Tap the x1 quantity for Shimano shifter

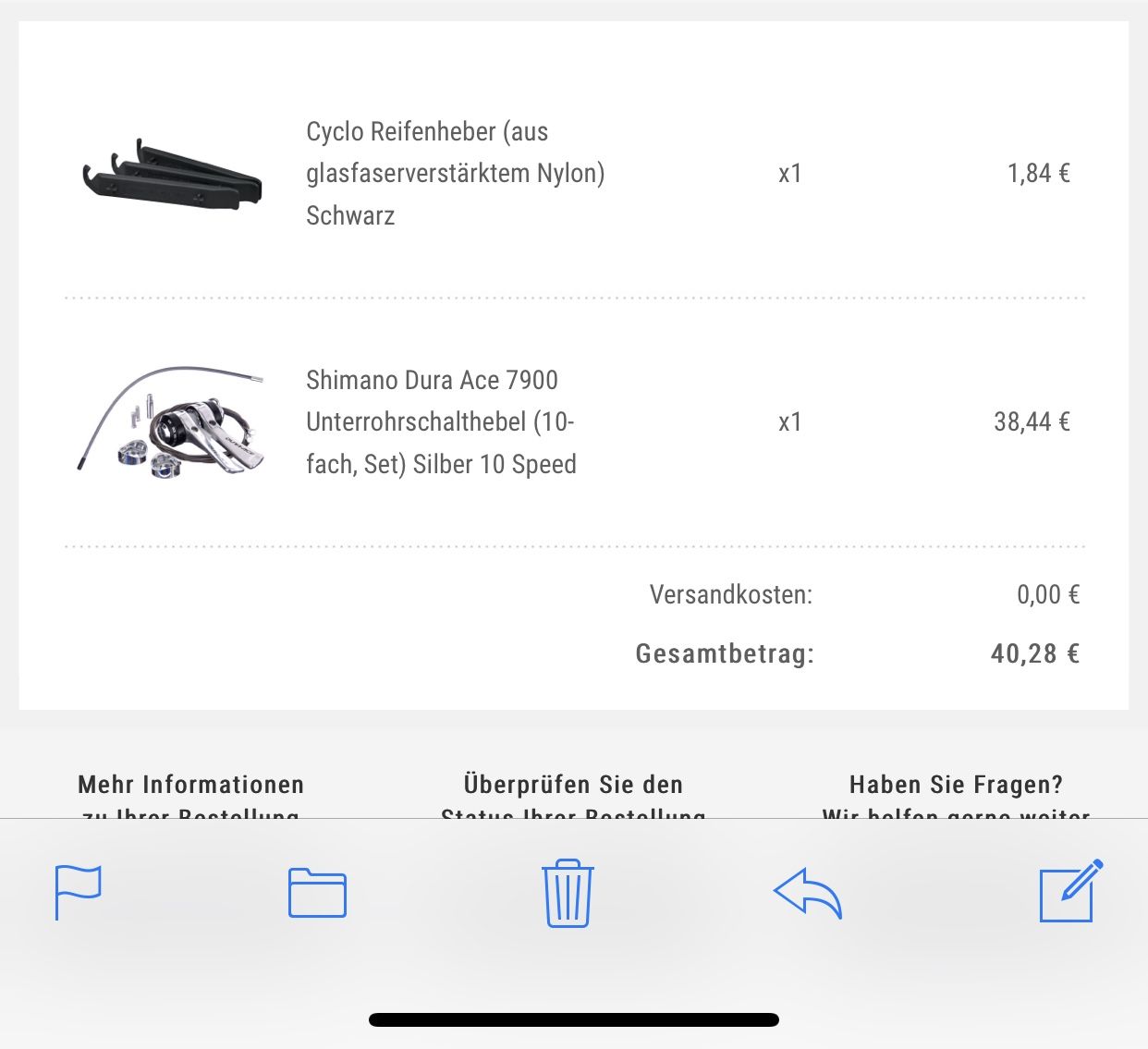pos(789,421)
